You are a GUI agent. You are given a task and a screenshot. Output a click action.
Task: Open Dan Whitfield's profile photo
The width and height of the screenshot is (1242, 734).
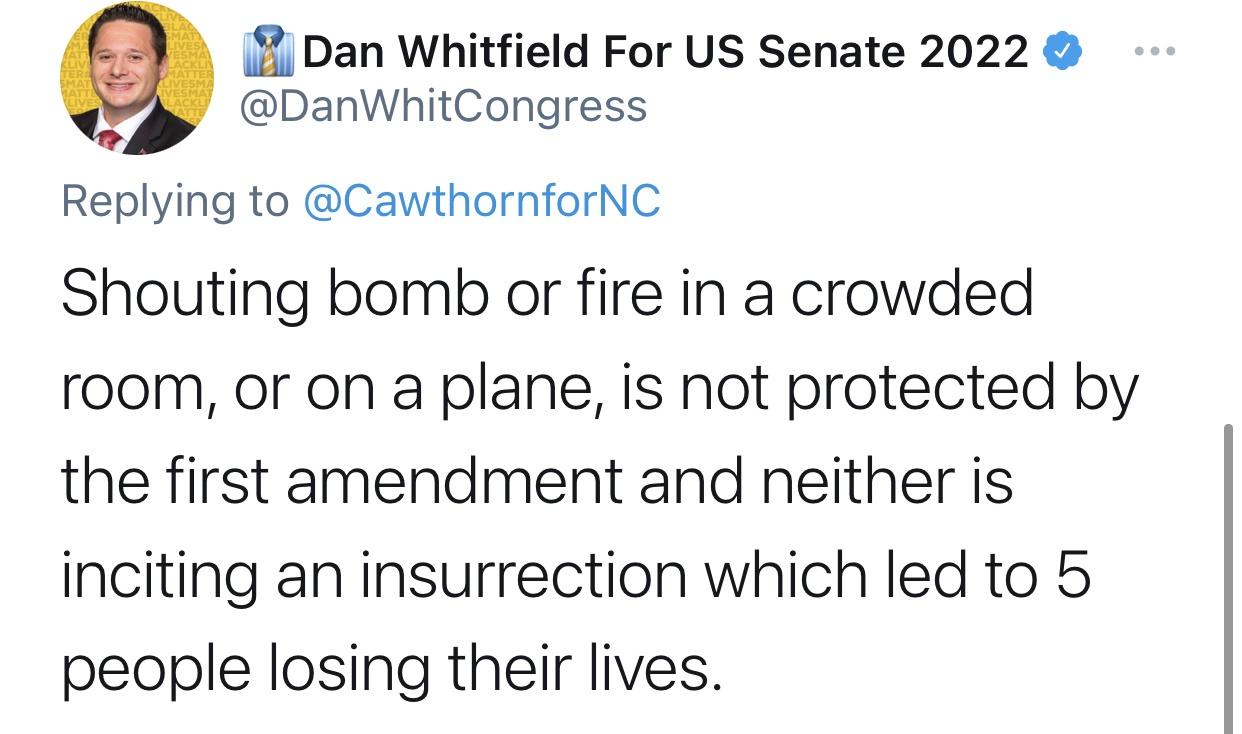click(137, 78)
